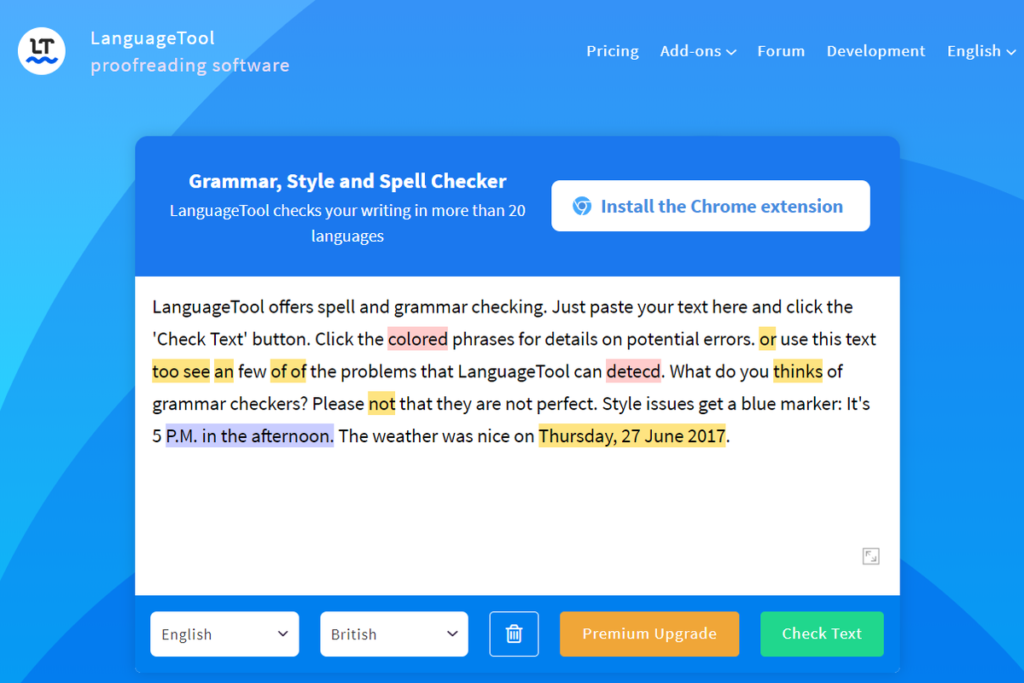Go to the Development page
Image resolution: width=1024 pixels, height=683 pixels.
[876, 51]
